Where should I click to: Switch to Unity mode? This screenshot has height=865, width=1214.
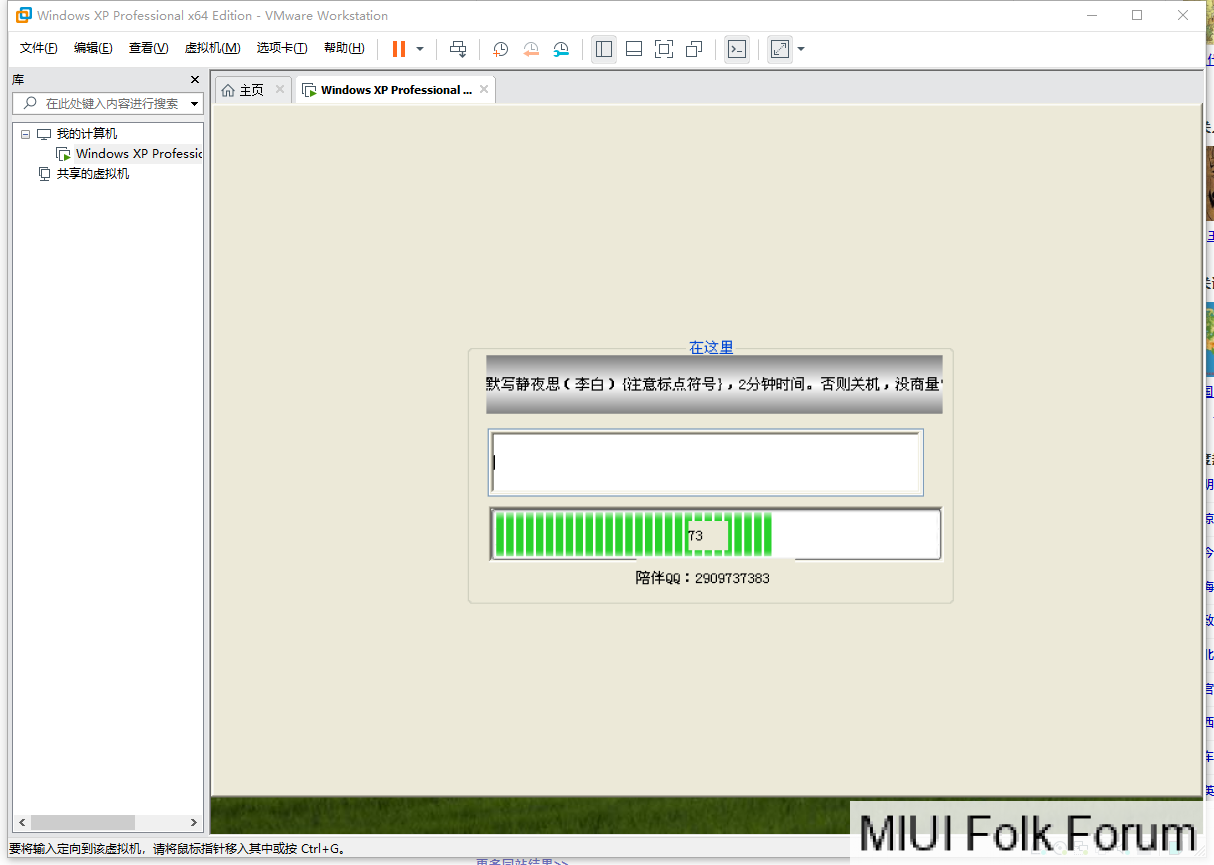pyautogui.click(x=694, y=49)
